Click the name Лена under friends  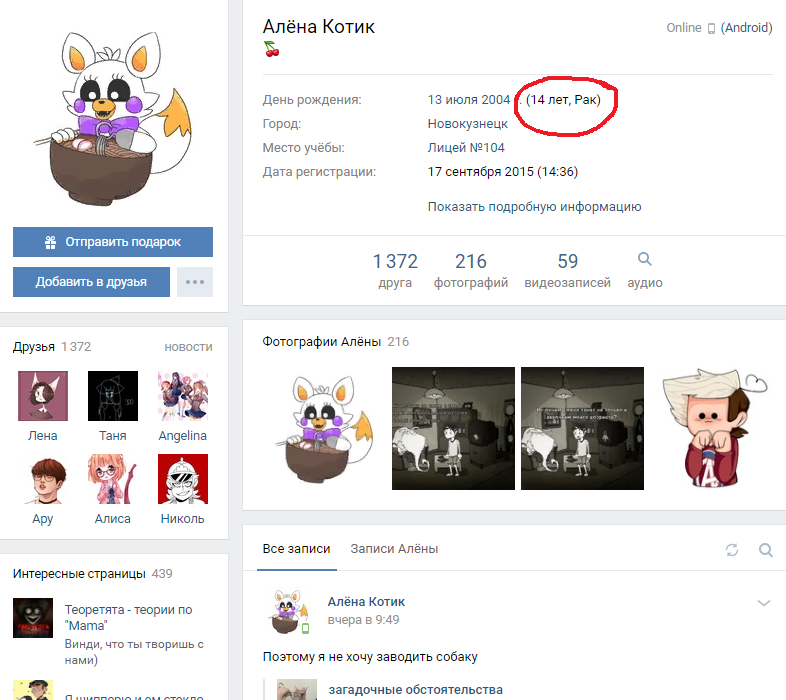coord(43,436)
